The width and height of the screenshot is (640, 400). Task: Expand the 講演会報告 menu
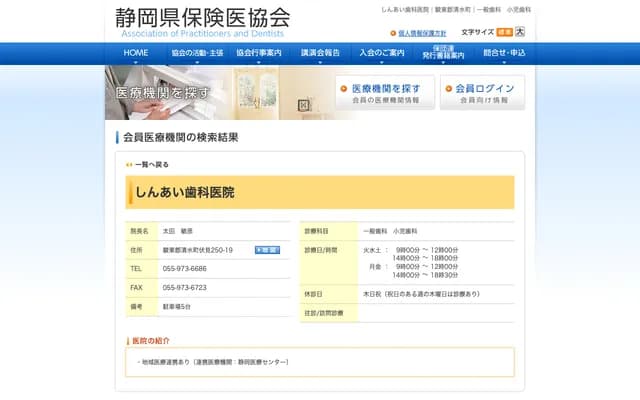coord(320,53)
